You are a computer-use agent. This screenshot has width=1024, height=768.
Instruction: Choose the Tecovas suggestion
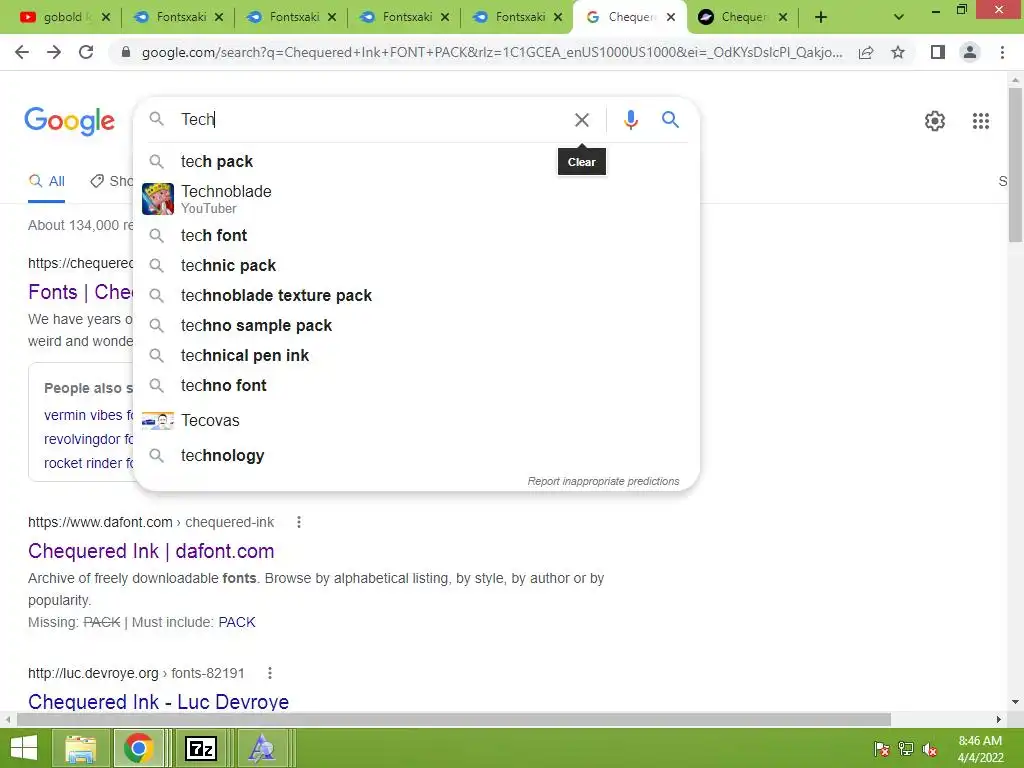(416, 420)
